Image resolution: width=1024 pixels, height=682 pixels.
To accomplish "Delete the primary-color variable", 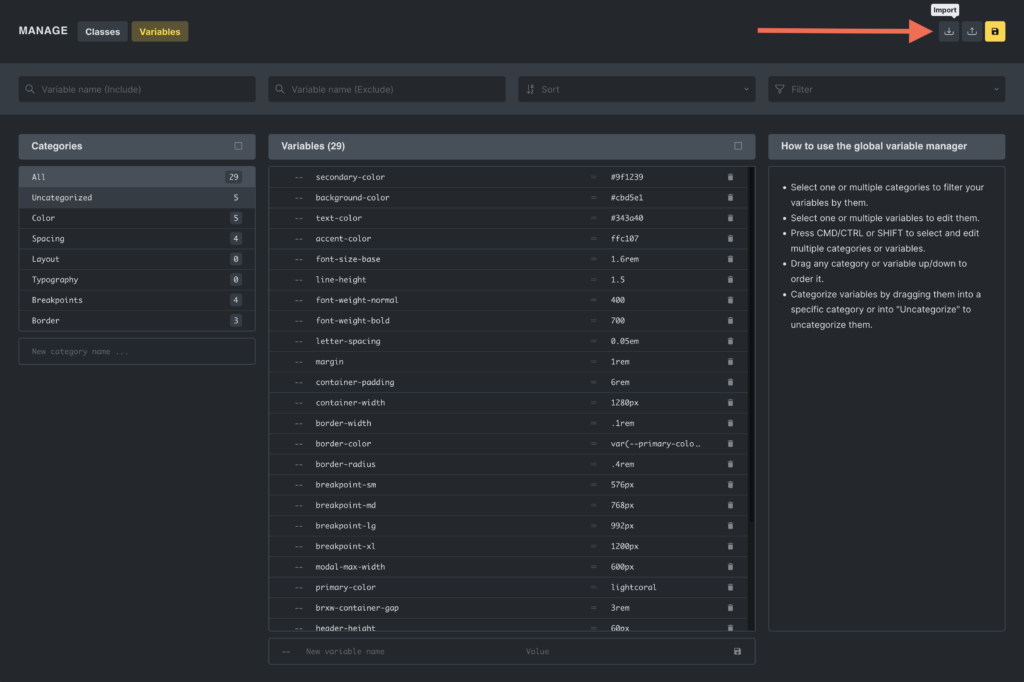I will pyautogui.click(x=730, y=587).
